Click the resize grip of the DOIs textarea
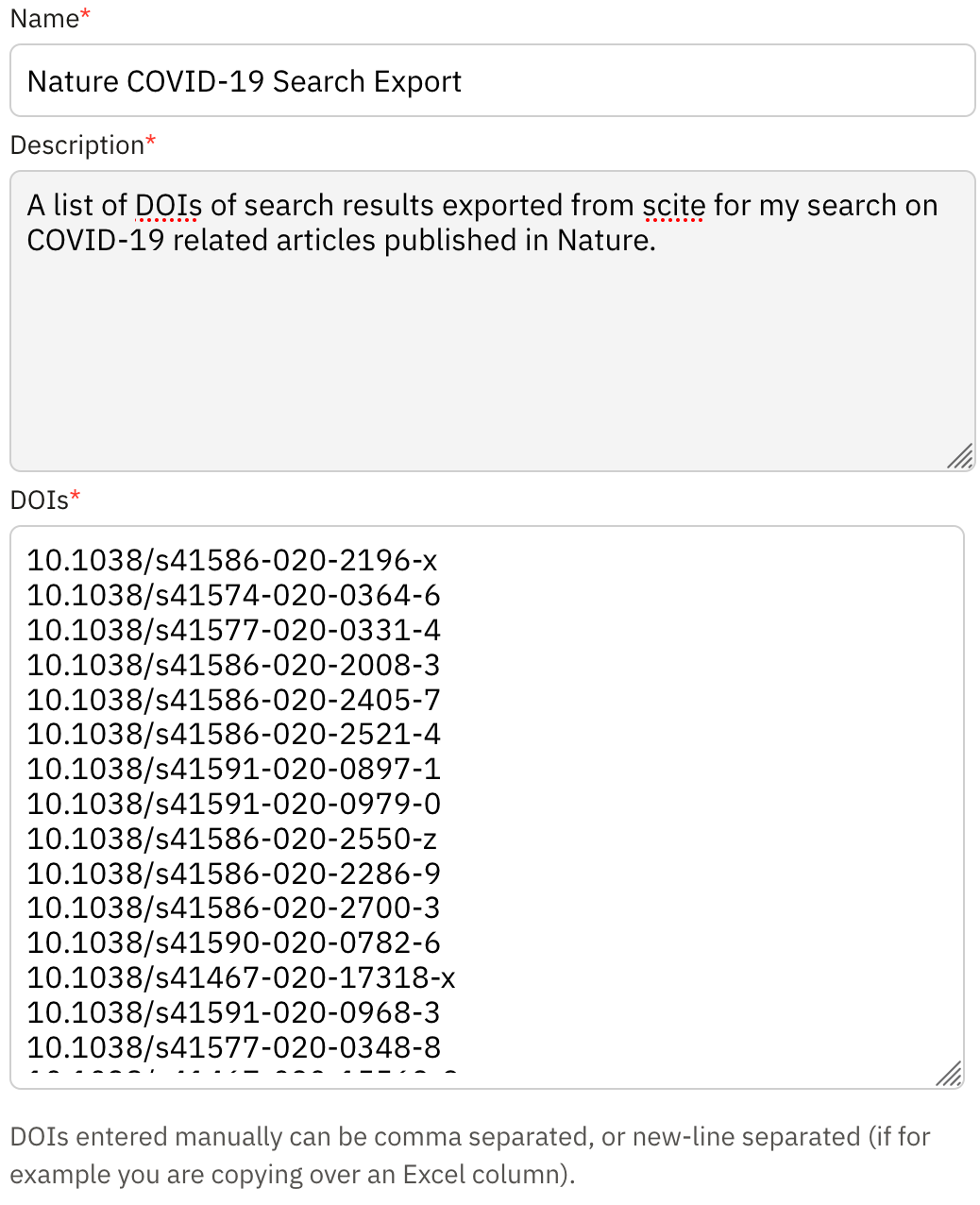The image size is (980, 1205). (x=951, y=1074)
